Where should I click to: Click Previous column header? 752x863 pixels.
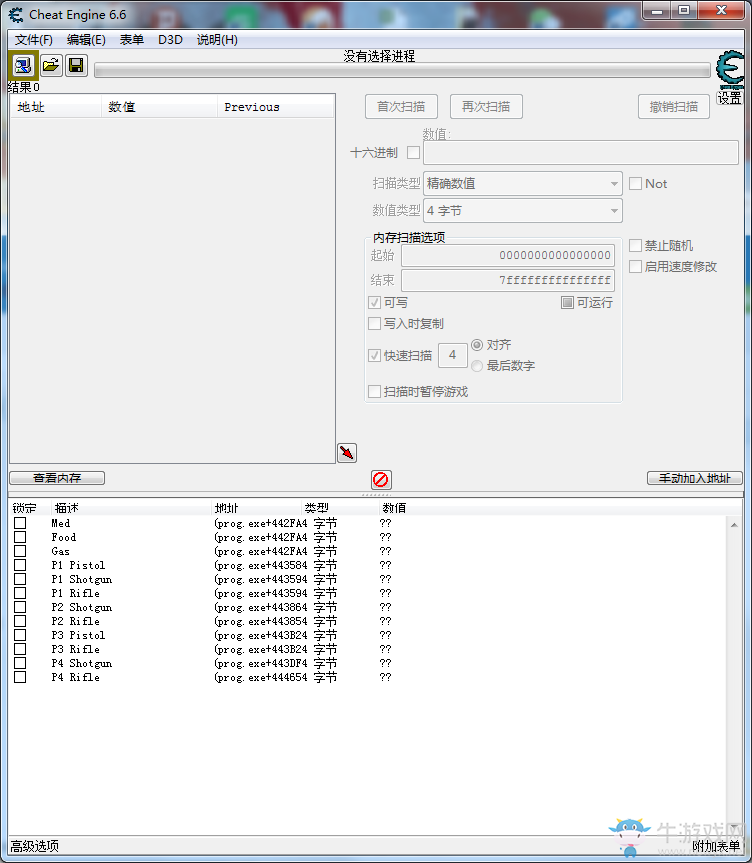pyautogui.click(x=275, y=107)
